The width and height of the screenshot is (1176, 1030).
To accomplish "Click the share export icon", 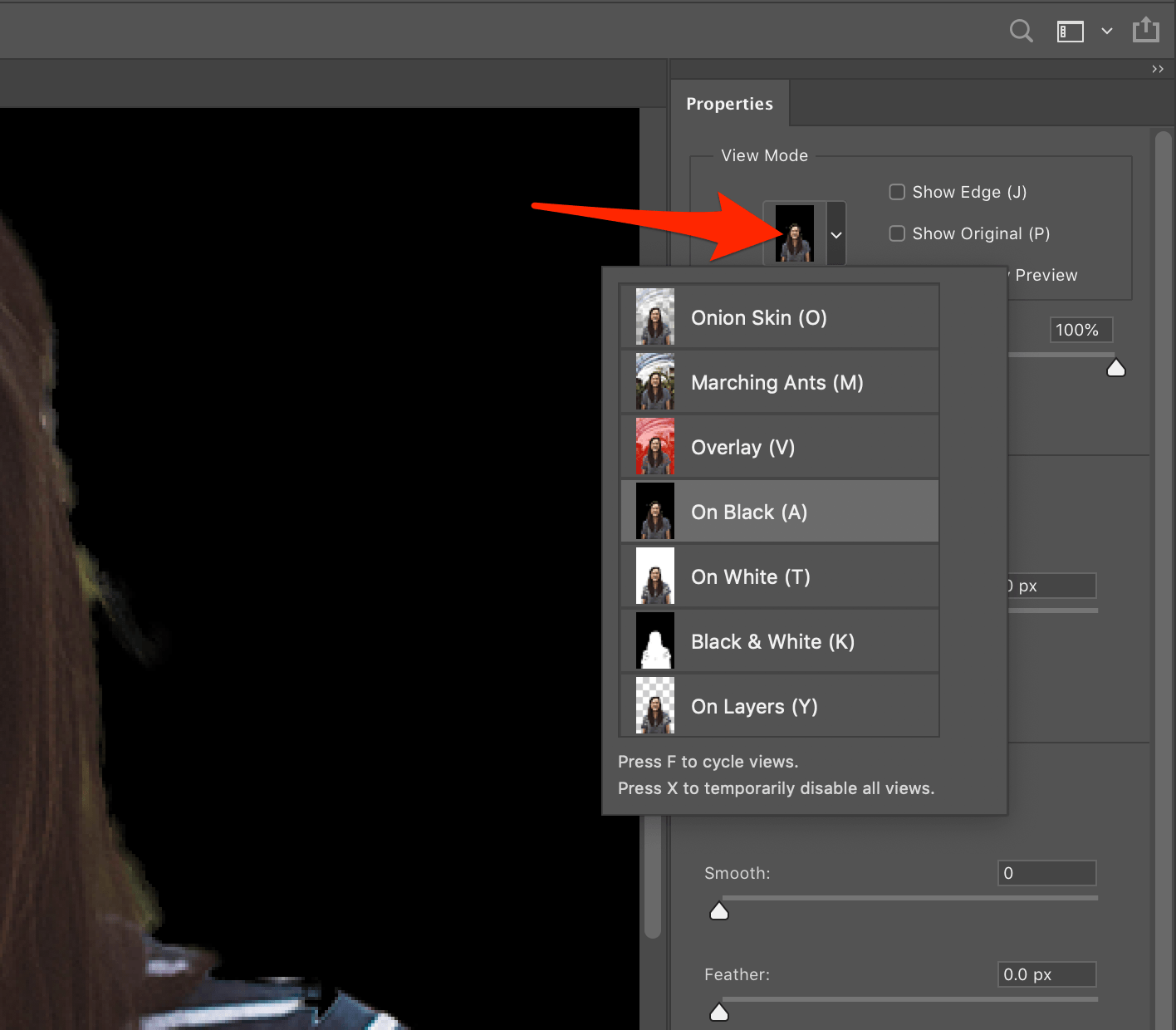I will pos(1146,30).
